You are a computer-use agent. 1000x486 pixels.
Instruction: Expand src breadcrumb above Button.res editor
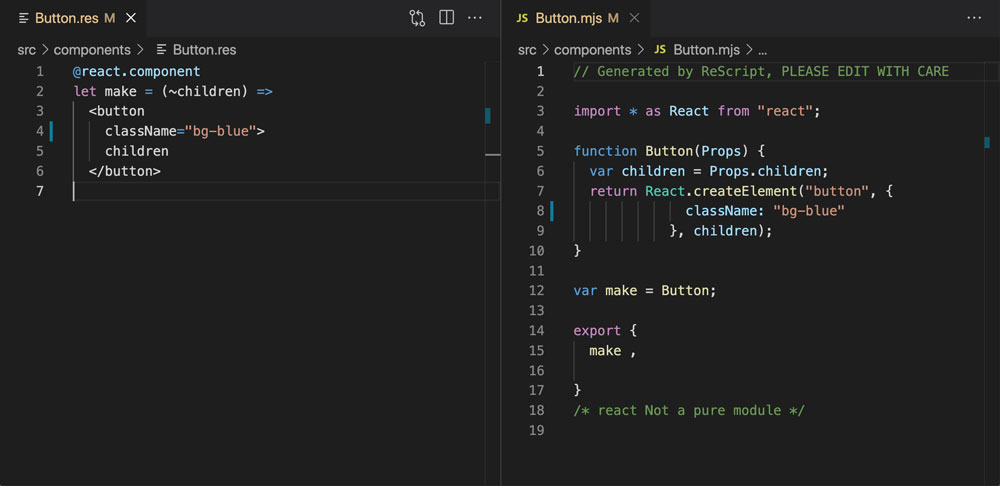[26, 49]
